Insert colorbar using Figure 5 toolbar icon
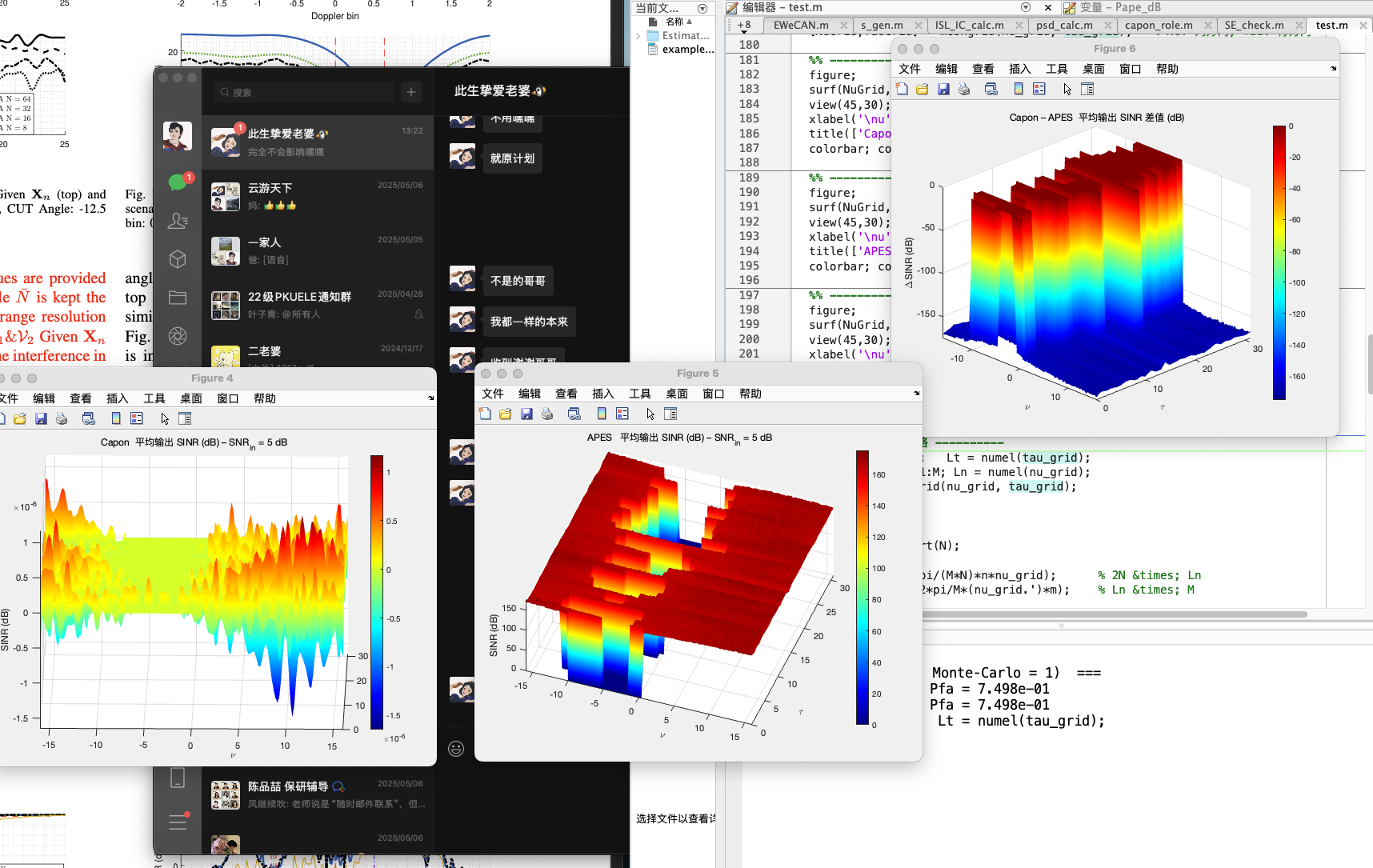Screen dimensions: 1373x868 tap(602, 414)
